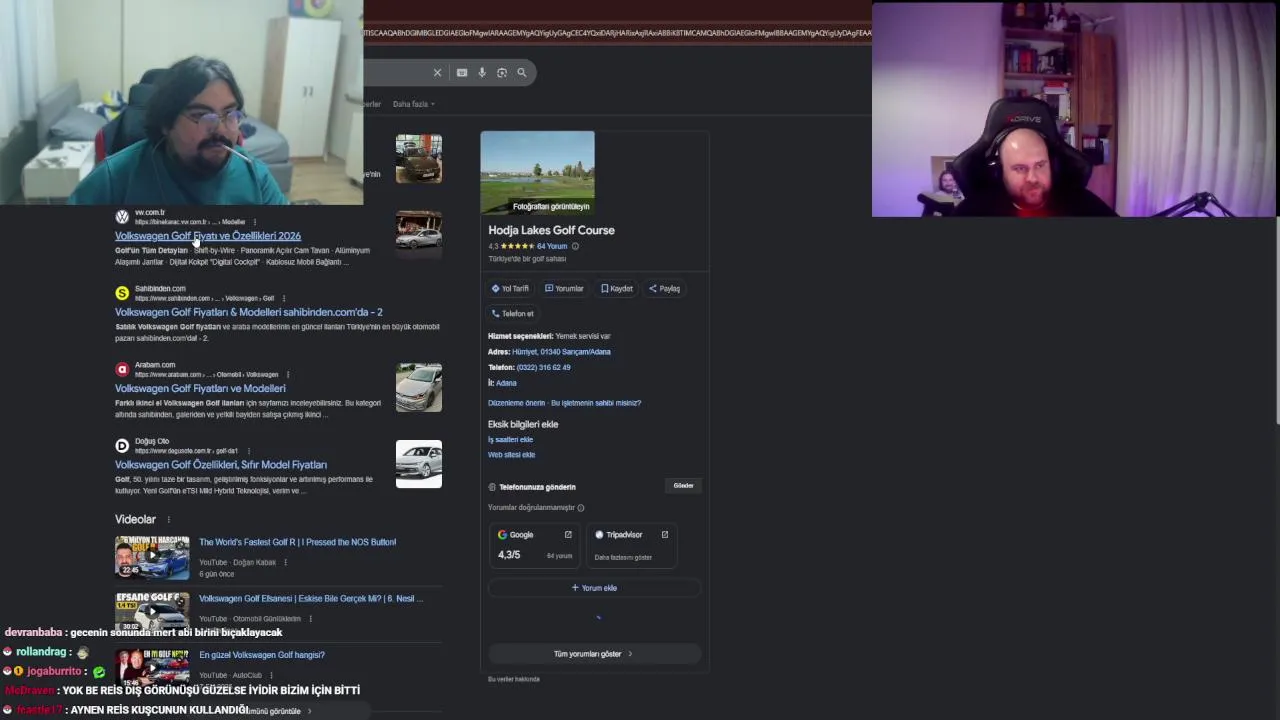Open the sahibinden.com Volkswagen Golf Fiyatları result
Viewport: 1280px width, 720px height.
[248, 312]
